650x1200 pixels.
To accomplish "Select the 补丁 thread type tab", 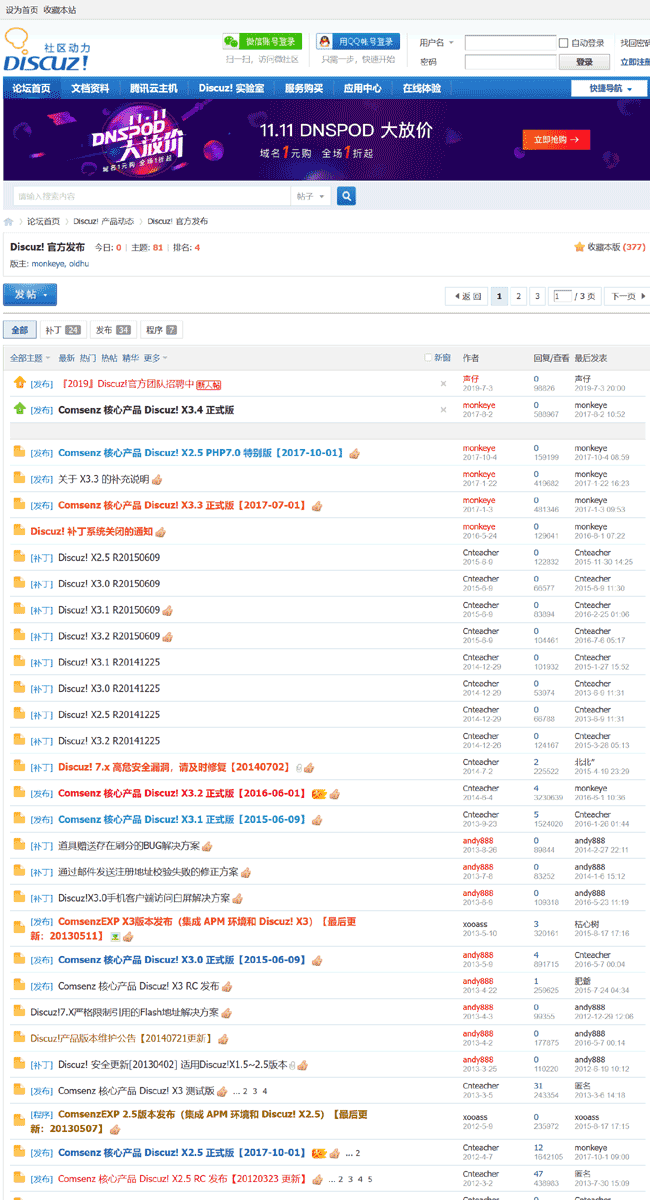I will click(62, 330).
